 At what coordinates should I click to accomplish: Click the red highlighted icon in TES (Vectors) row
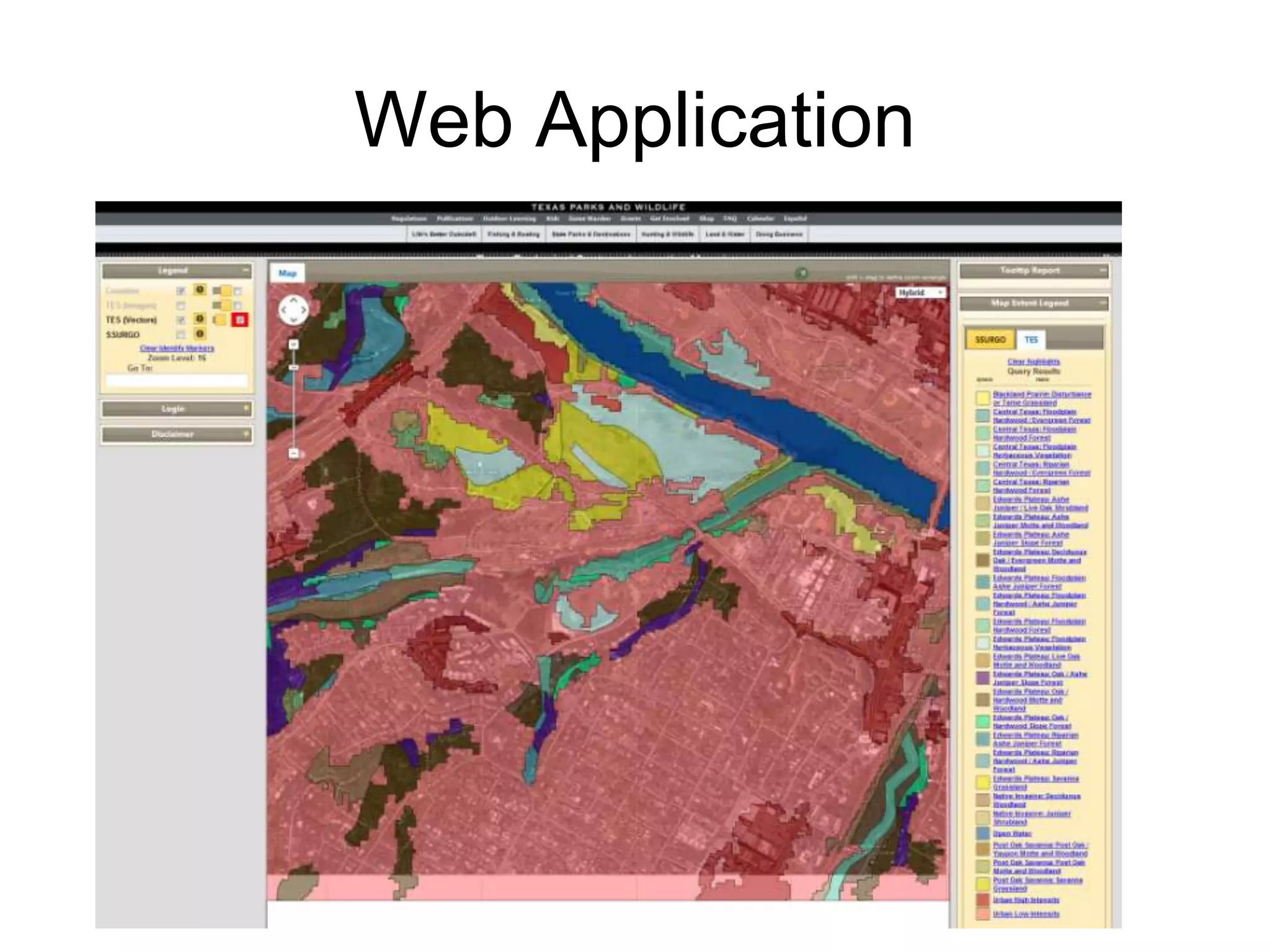click(x=240, y=320)
